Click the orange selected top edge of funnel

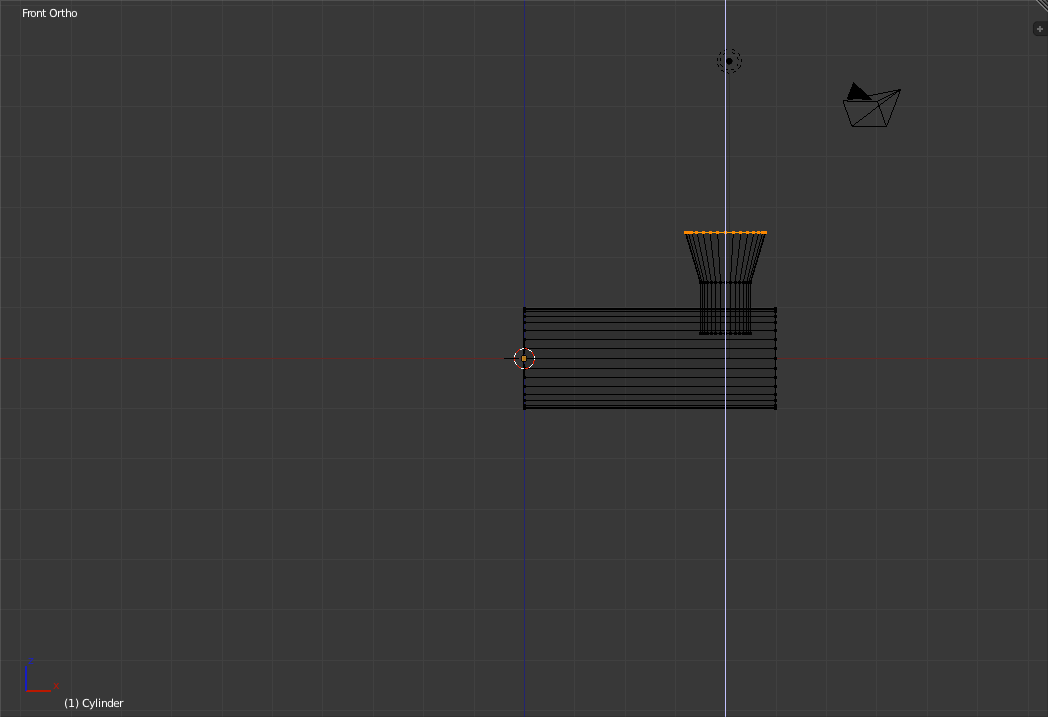725,233
